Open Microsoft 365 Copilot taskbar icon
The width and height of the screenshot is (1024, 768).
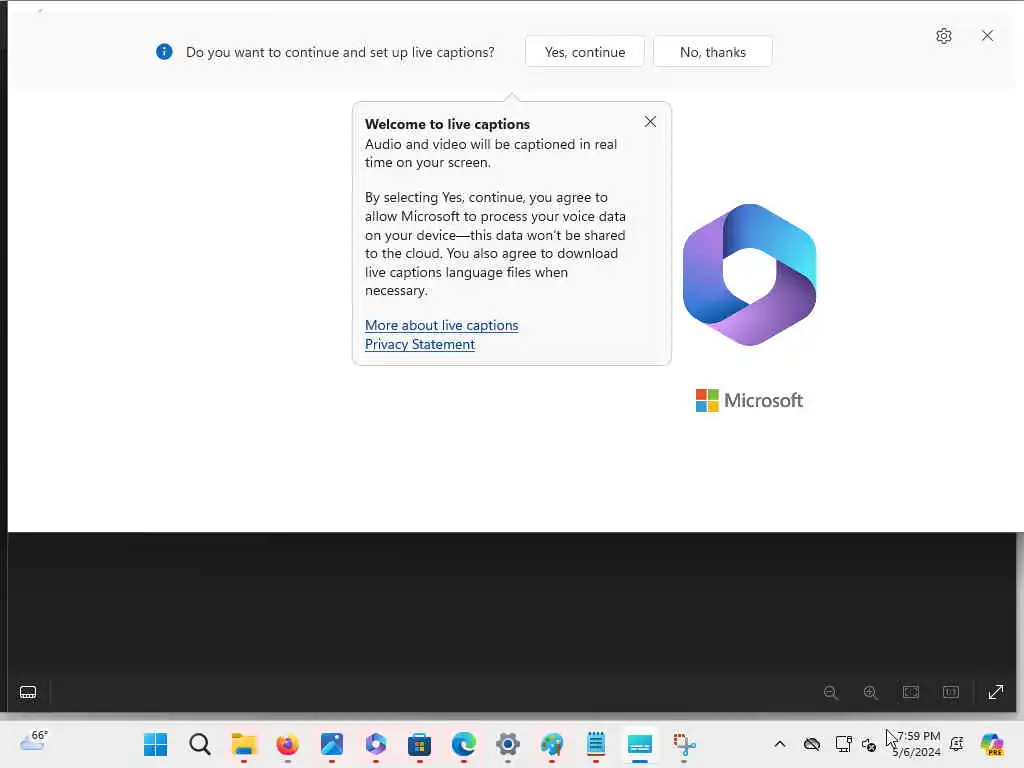376,744
